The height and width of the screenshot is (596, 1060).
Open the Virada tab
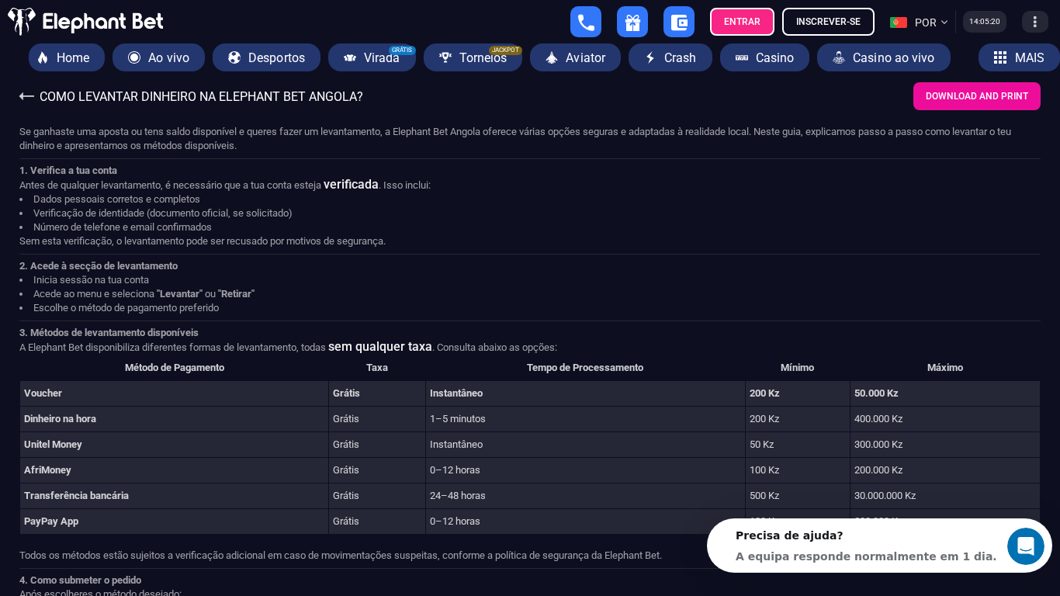[x=372, y=57]
